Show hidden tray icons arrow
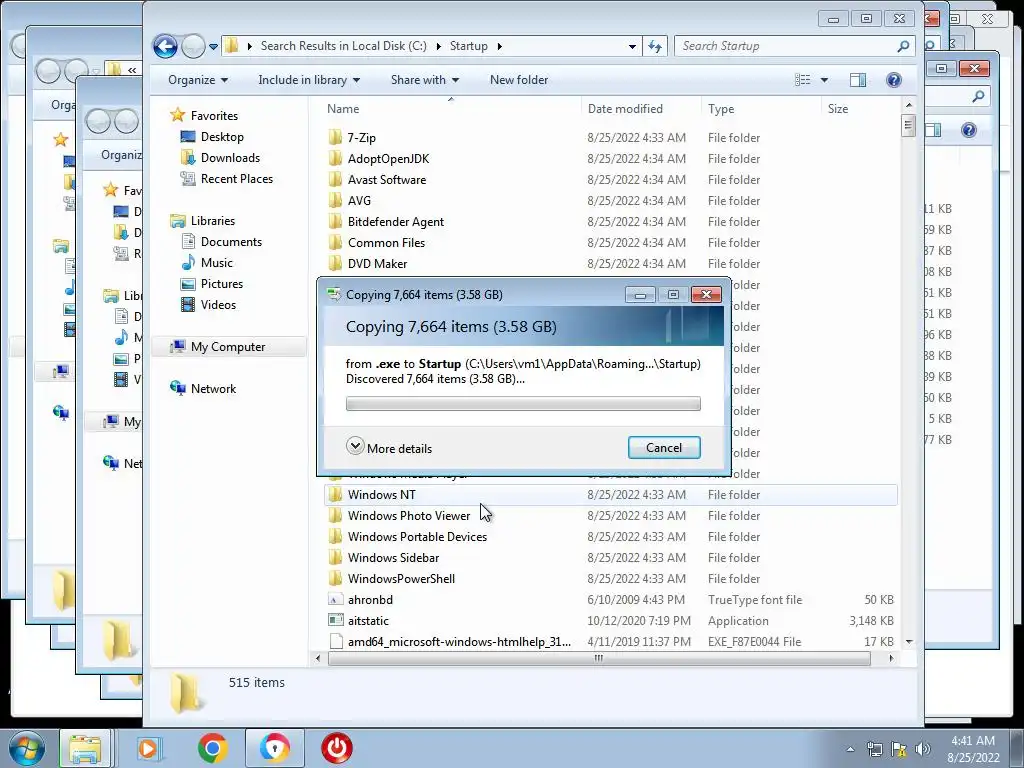 pos(850,749)
